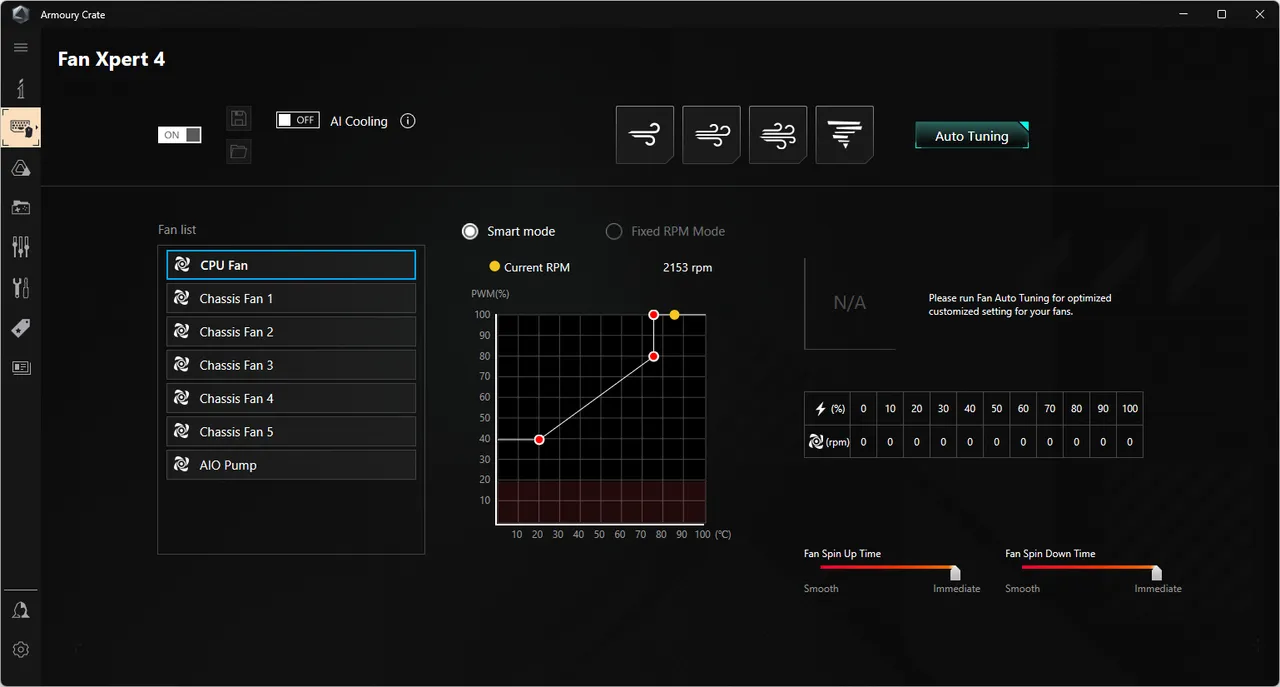Select Chassis Fan 4 in the fan list
1280x687 pixels.
pyautogui.click(x=291, y=398)
